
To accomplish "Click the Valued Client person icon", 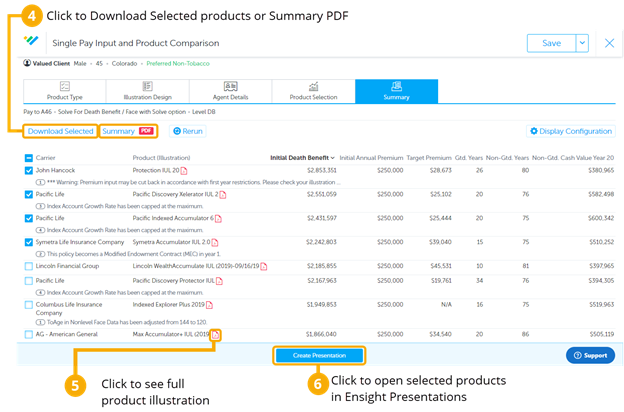I will pos(27,63).
